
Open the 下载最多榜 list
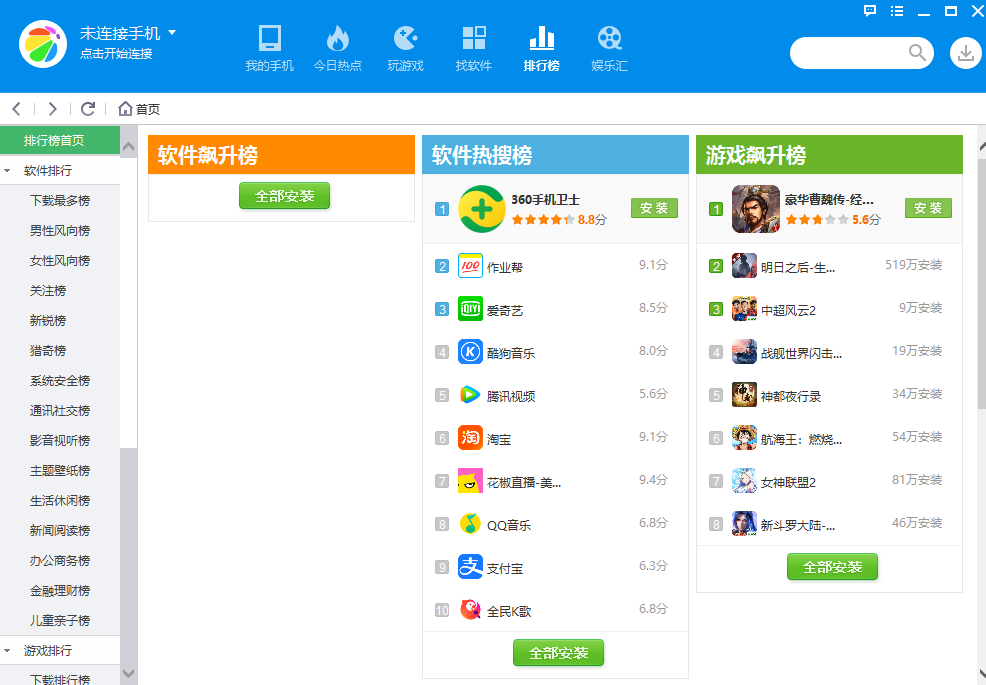pyautogui.click(x=60, y=201)
